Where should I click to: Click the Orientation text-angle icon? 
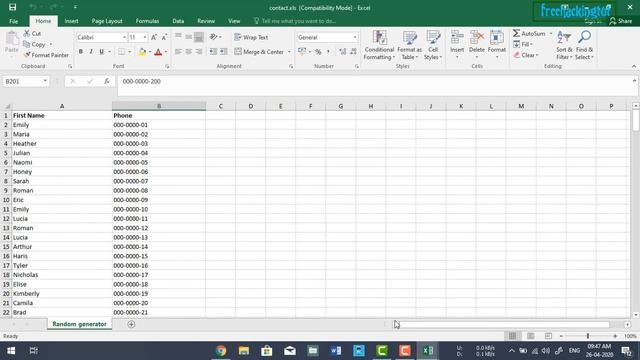pos(213,37)
